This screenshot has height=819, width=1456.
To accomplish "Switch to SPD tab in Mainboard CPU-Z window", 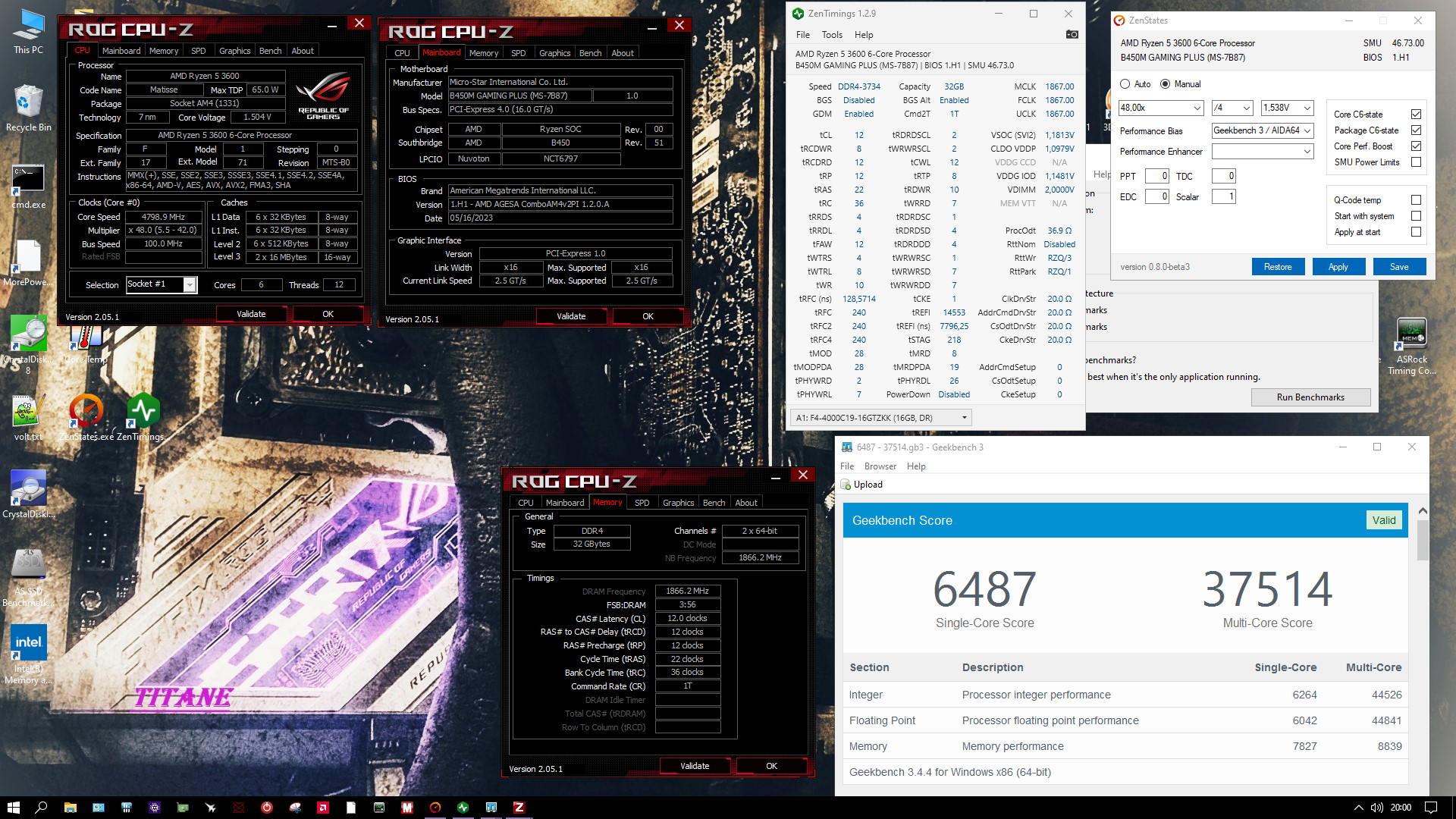I will (519, 53).
